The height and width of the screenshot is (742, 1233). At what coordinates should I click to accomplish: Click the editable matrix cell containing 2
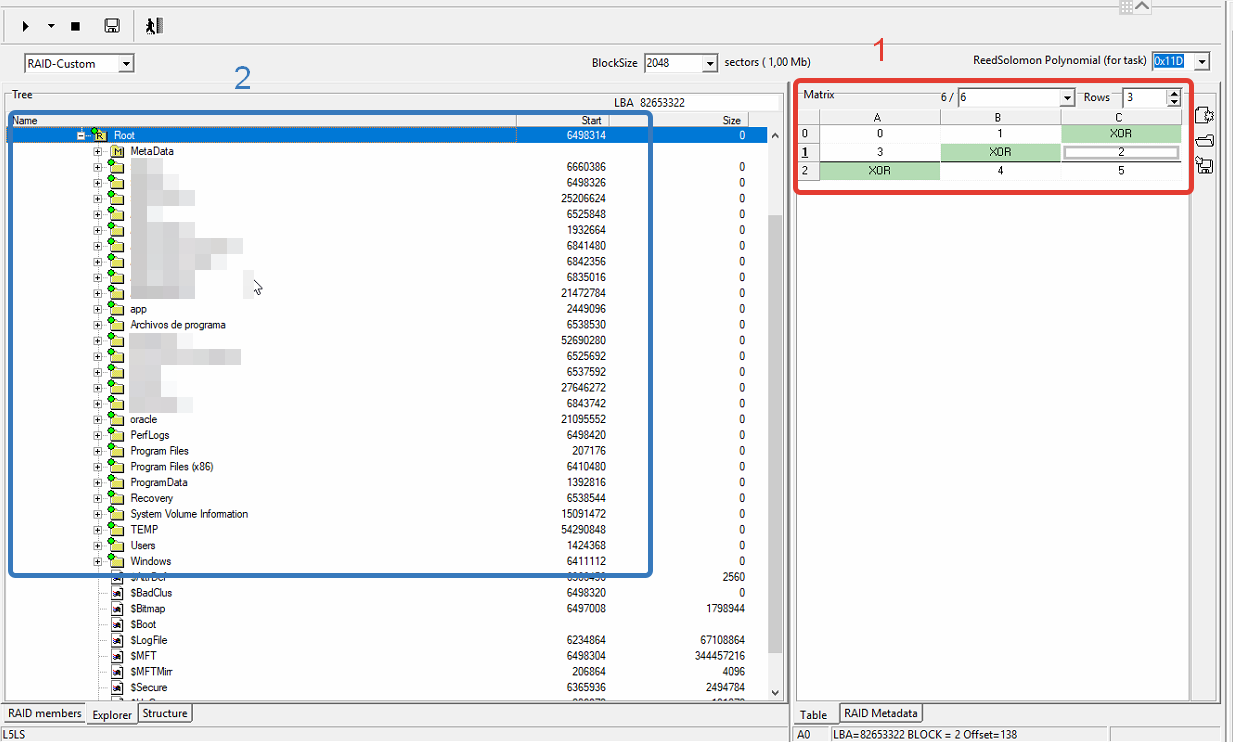tap(1121, 152)
